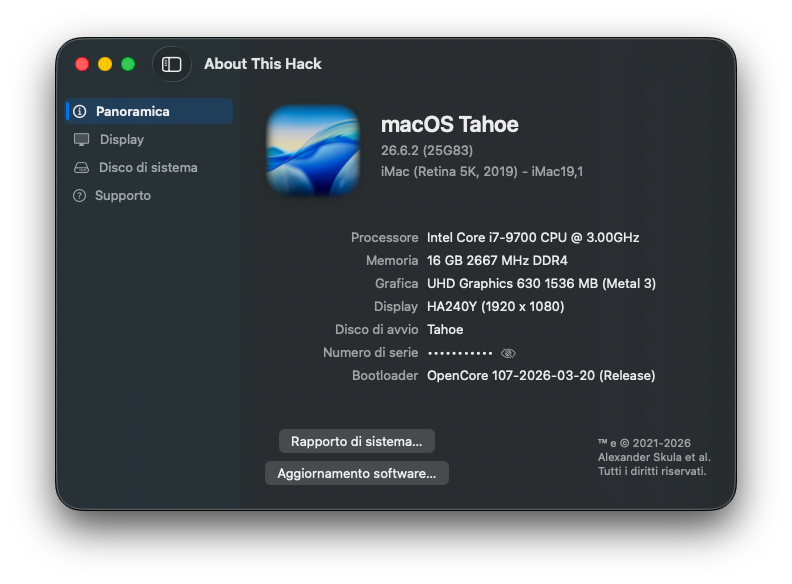Image resolution: width=792 pixels, height=584 pixels.
Task: Zoom window with the green button
Action: coord(128,64)
